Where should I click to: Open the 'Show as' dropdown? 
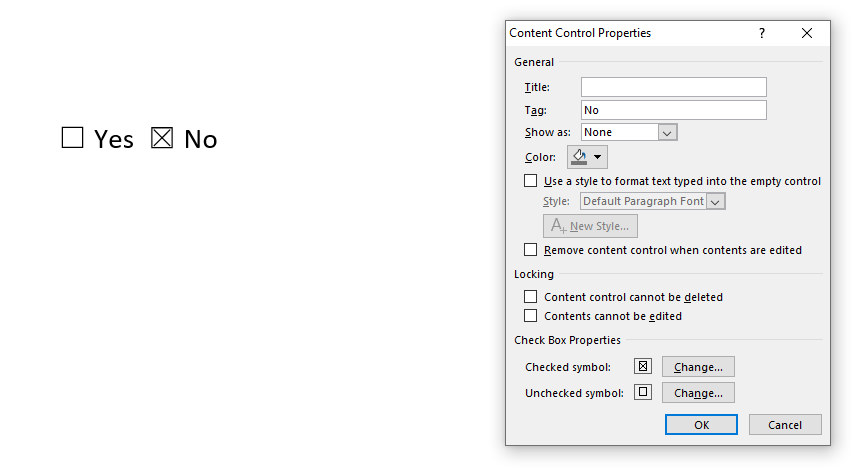[x=667, y=132]
